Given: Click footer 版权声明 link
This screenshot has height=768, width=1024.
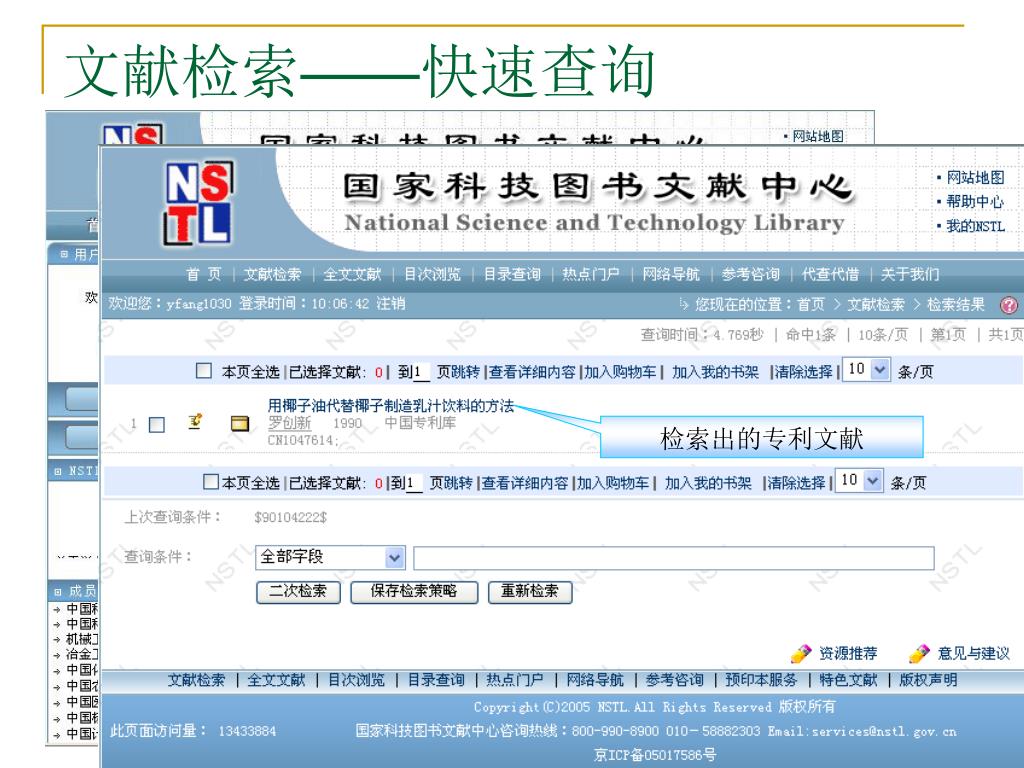Looking at the screenshot, I should tap(928, 680).
